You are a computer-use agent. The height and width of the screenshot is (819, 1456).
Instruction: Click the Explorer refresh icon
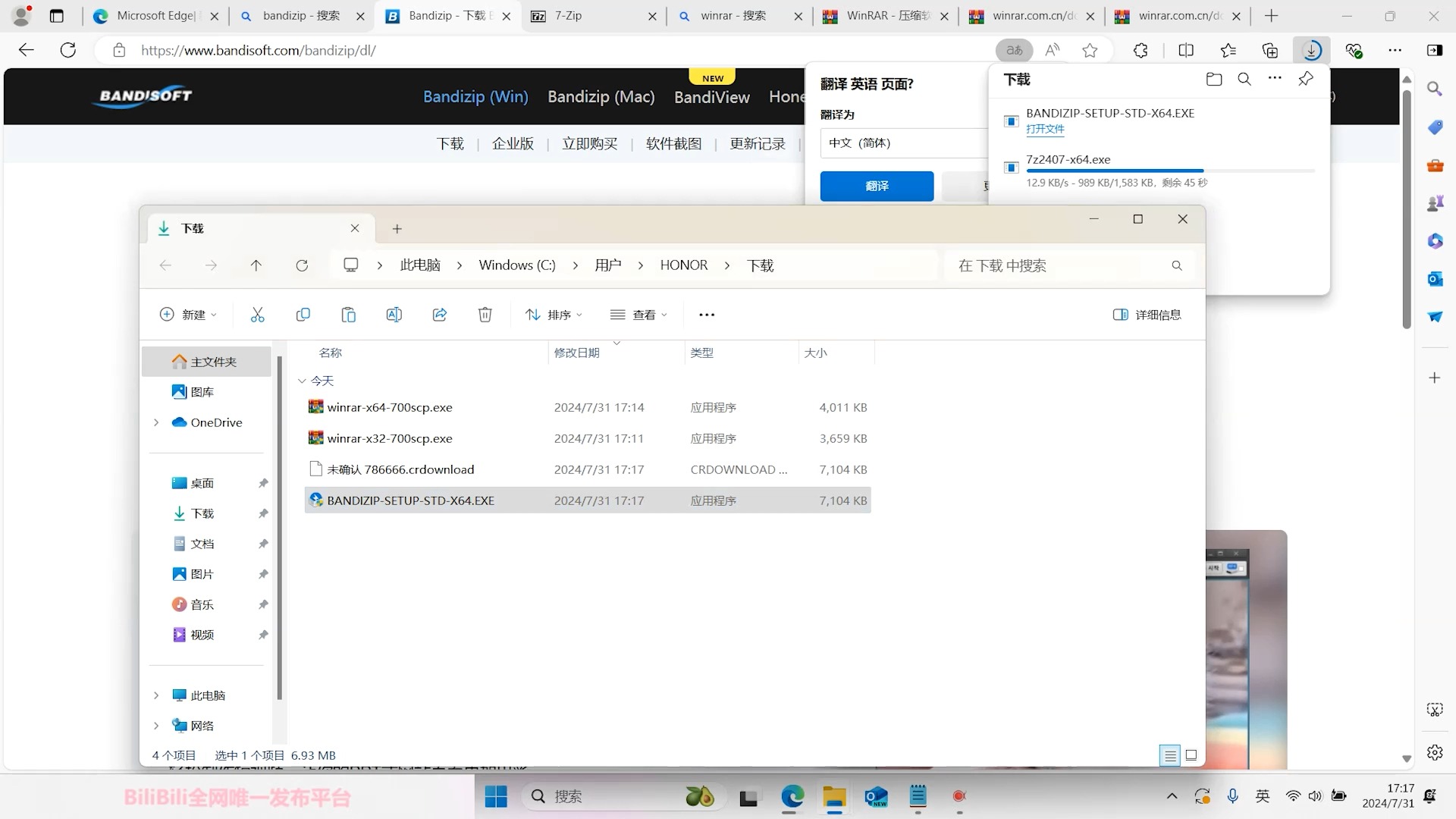point(302,265)
